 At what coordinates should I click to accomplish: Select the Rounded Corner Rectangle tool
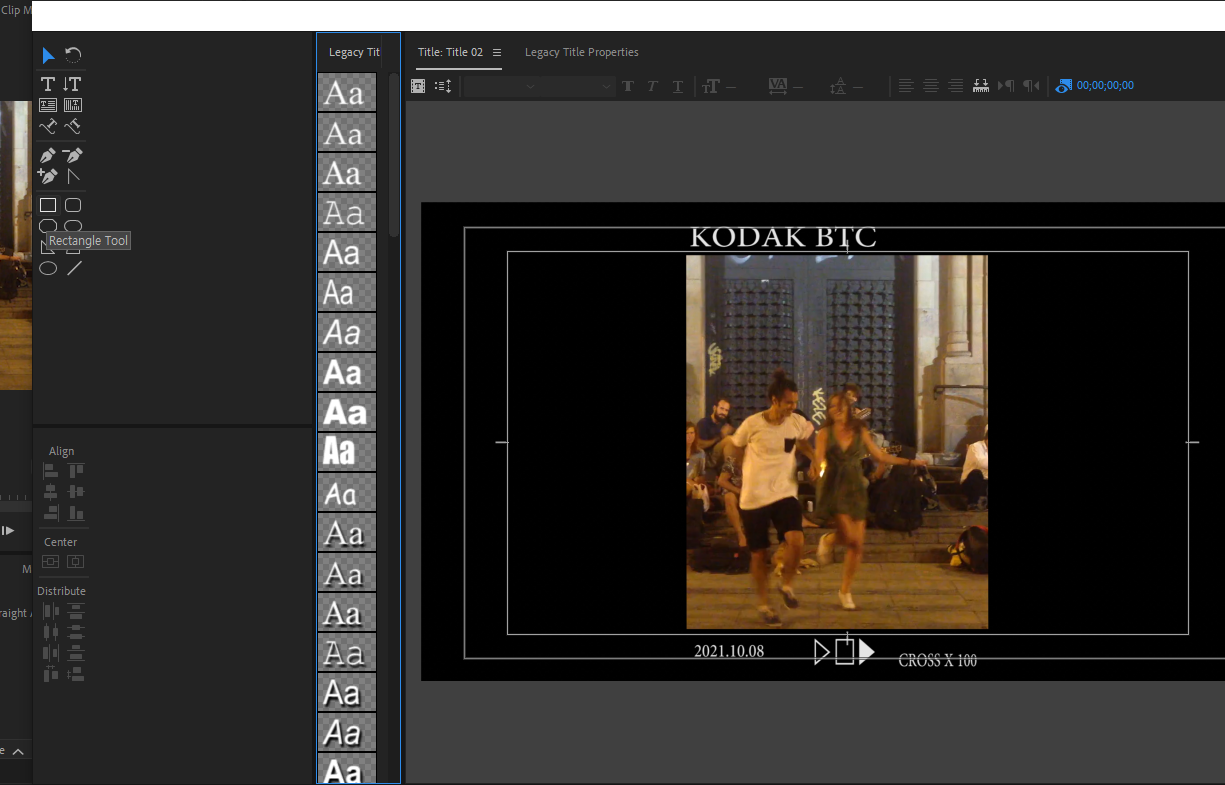73,205
